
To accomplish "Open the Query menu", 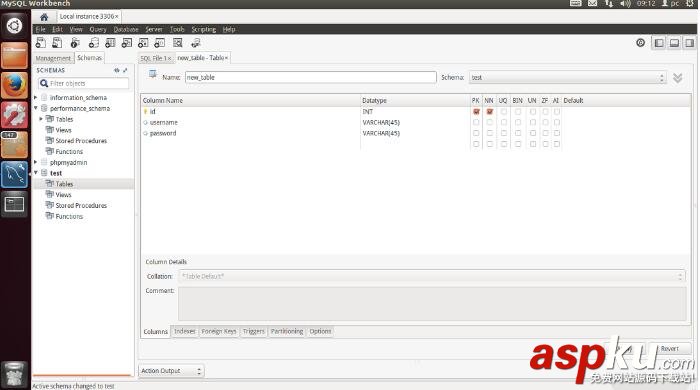I will [x=98, y=29].
